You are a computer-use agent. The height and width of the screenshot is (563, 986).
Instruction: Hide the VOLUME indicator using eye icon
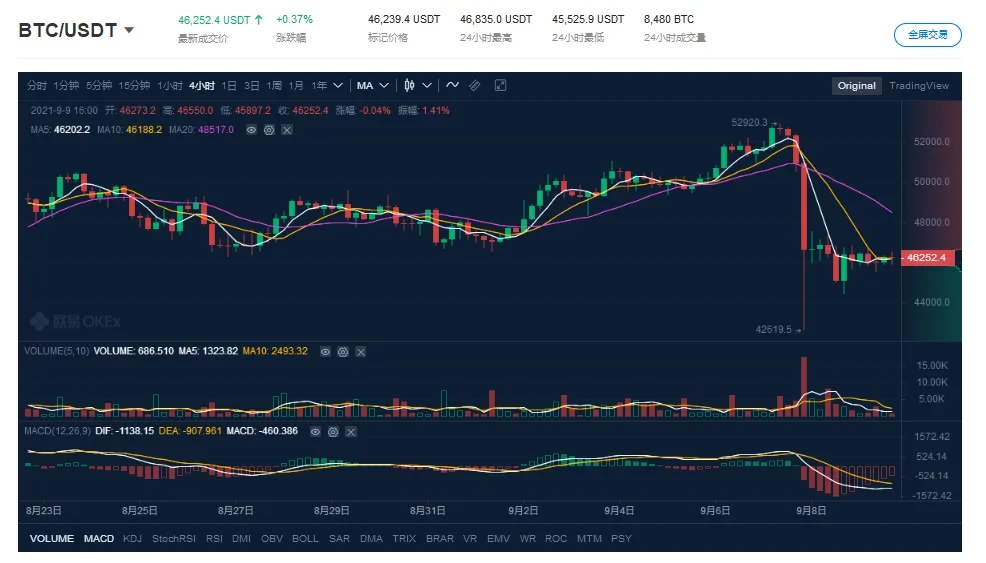[x=325, y=352]
